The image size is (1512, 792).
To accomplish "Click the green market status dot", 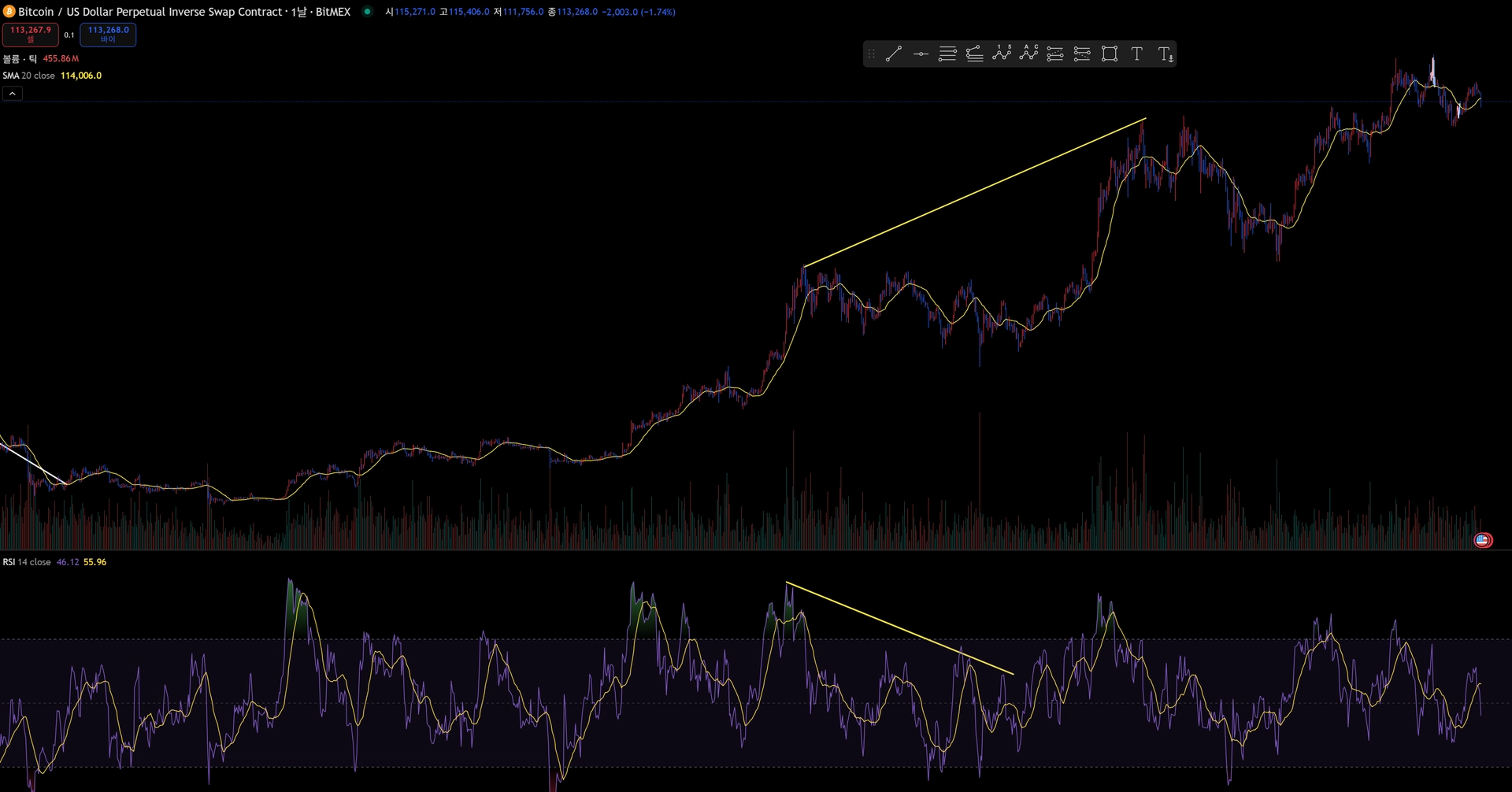I will 367,12.
